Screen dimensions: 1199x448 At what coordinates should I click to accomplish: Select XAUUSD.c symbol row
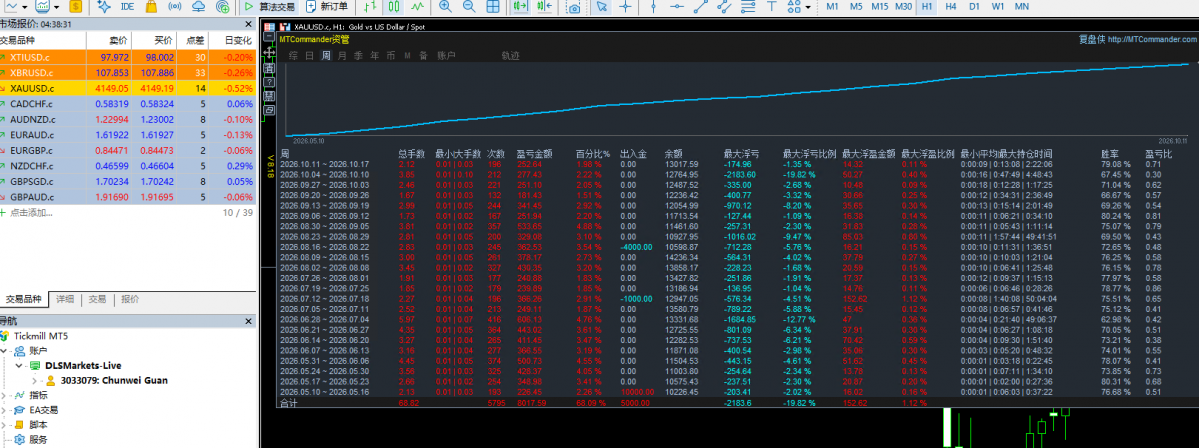pos(126,89)
